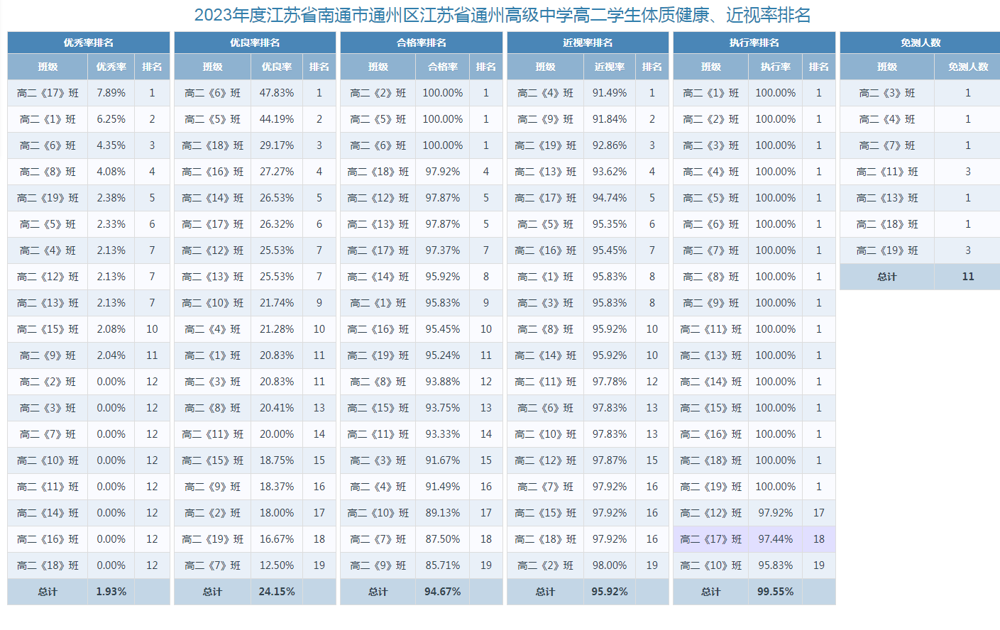Select the 99.55% total in 执行率 table
The height and width of the screenshot is (630, 1000).
pyautogui.click(x=775, y=591)
